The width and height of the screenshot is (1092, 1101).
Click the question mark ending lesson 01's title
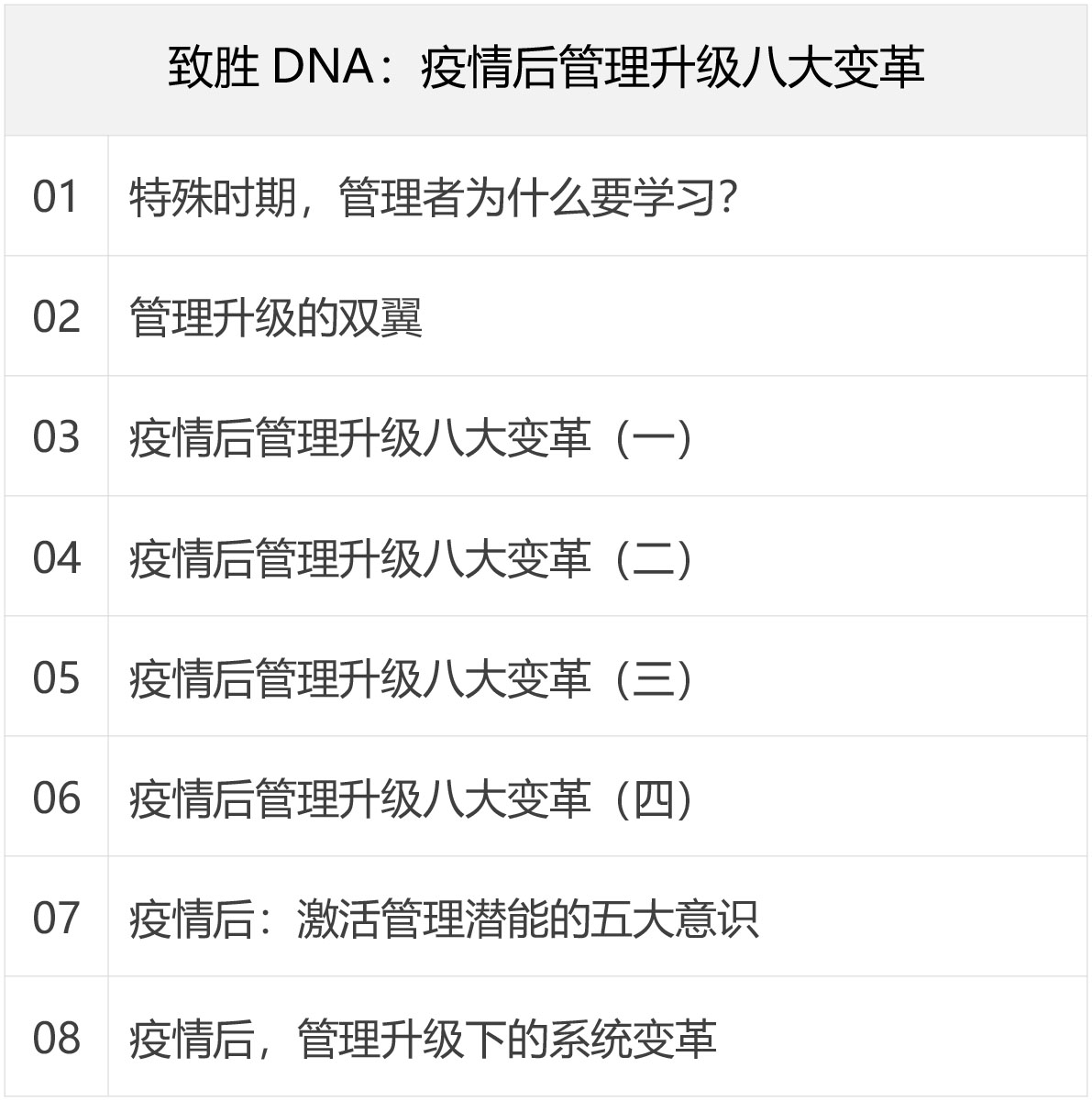[728, 198]
